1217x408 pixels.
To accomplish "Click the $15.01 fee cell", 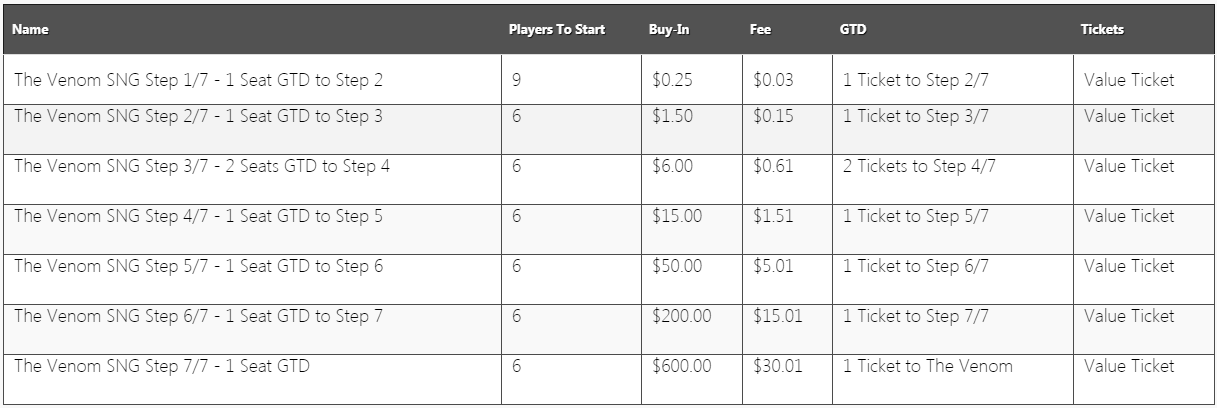I will click(777, 316).
